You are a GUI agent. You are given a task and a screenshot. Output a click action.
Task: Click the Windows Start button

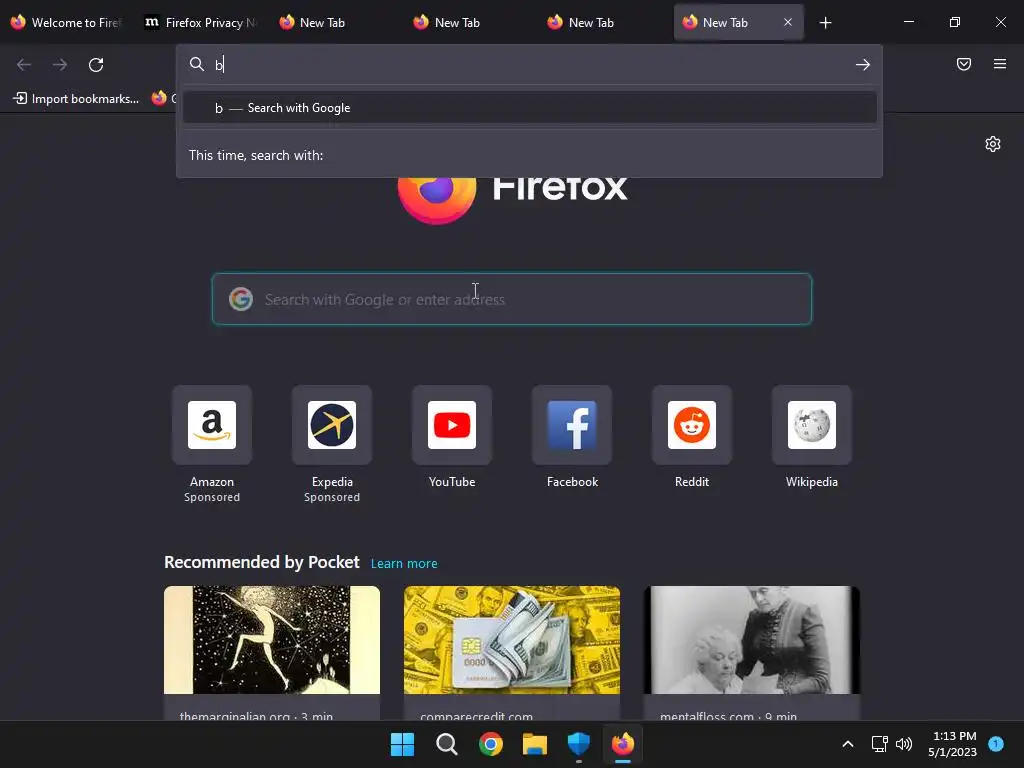tap(402, 744)
